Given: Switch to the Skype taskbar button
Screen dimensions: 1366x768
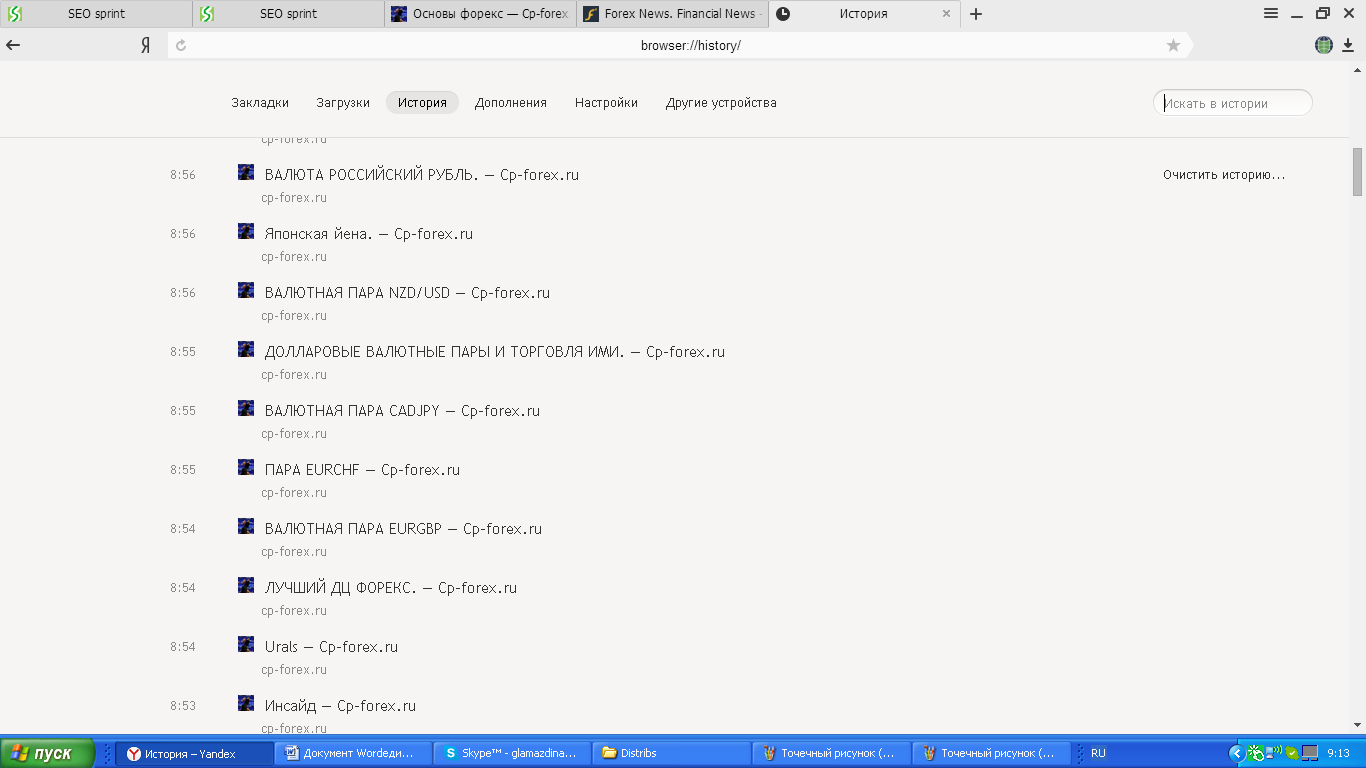Looking at the screenshot, I should coord(513,753).
